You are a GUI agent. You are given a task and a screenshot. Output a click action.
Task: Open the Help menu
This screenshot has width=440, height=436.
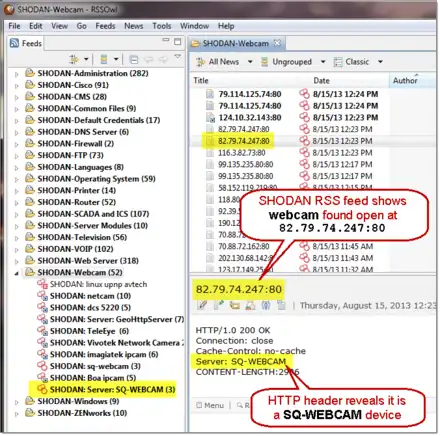(226, 26)
